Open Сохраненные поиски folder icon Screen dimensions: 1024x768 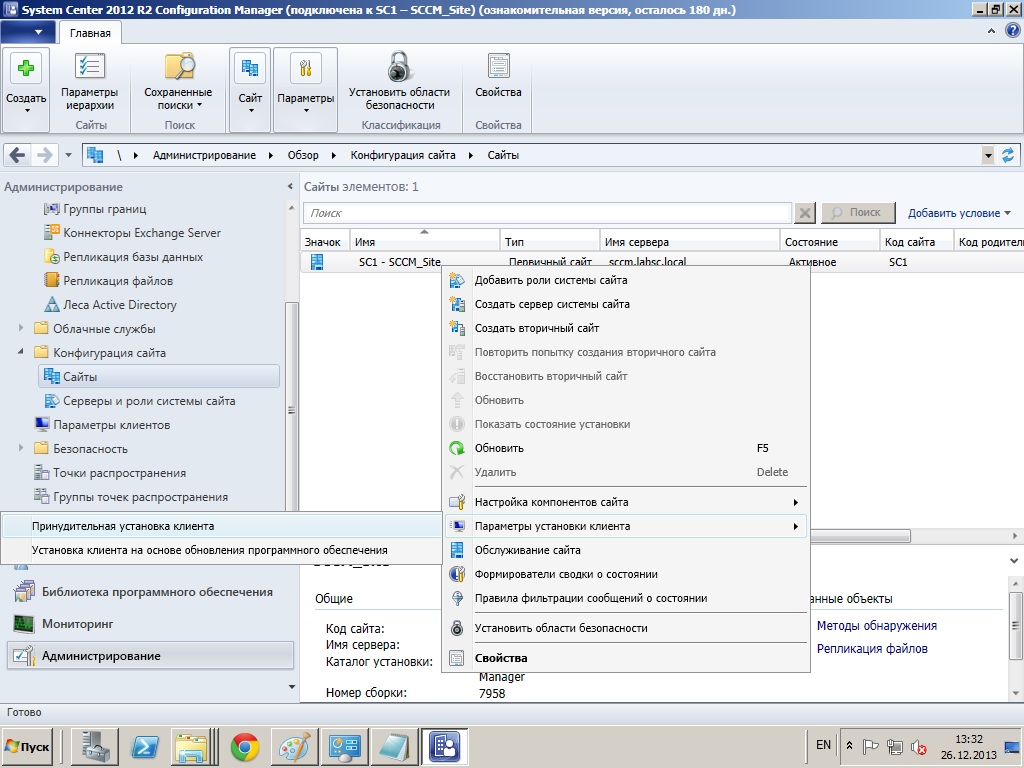tap(179, 67)
